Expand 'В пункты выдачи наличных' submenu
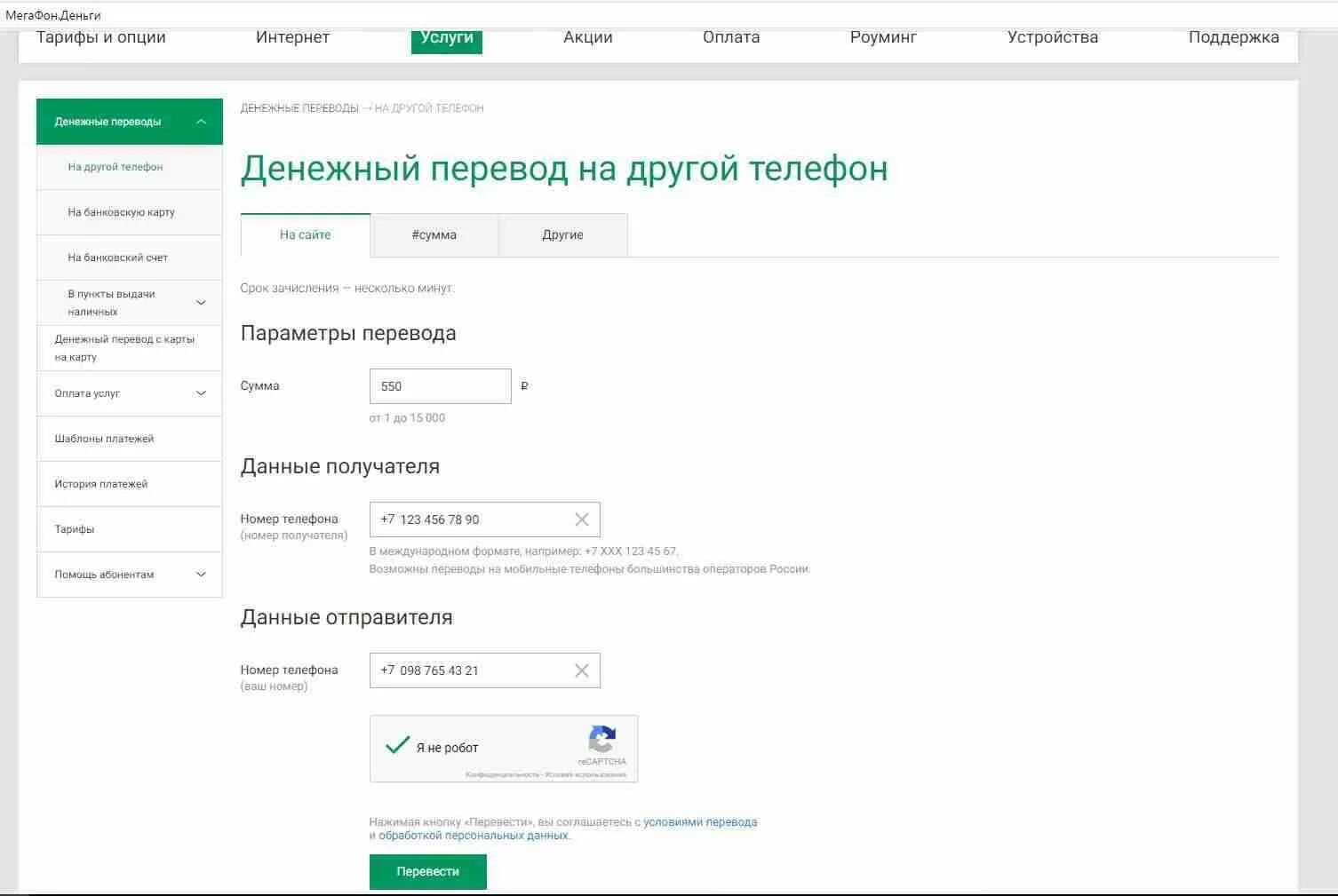Image resolution: width=1338 pixels, height=896 pixels. pyautogui.click(x=201, y=303)
